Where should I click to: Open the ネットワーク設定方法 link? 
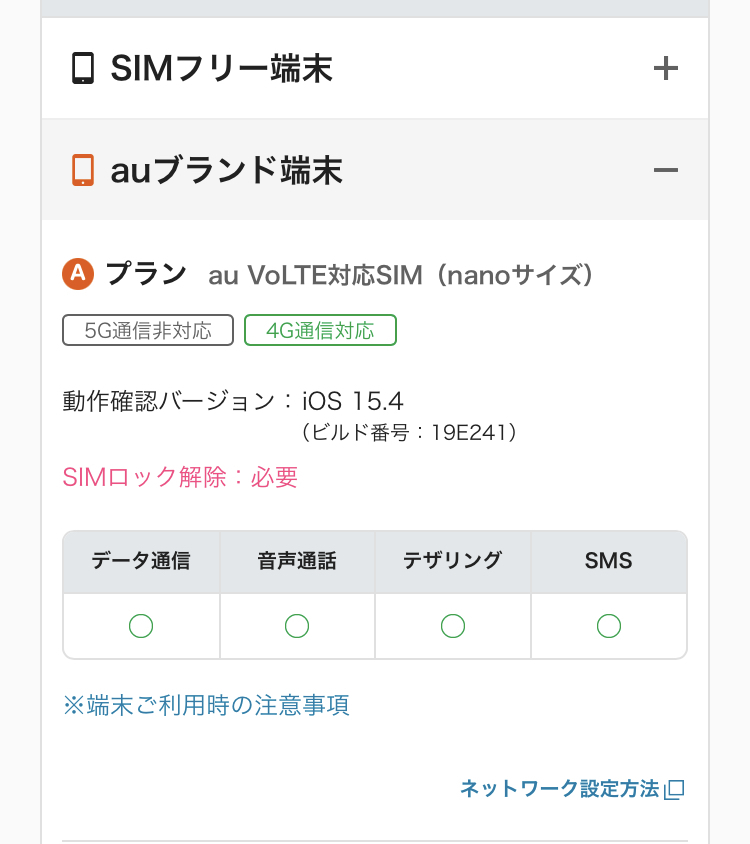pyautogui.click(x=559, y=789)
